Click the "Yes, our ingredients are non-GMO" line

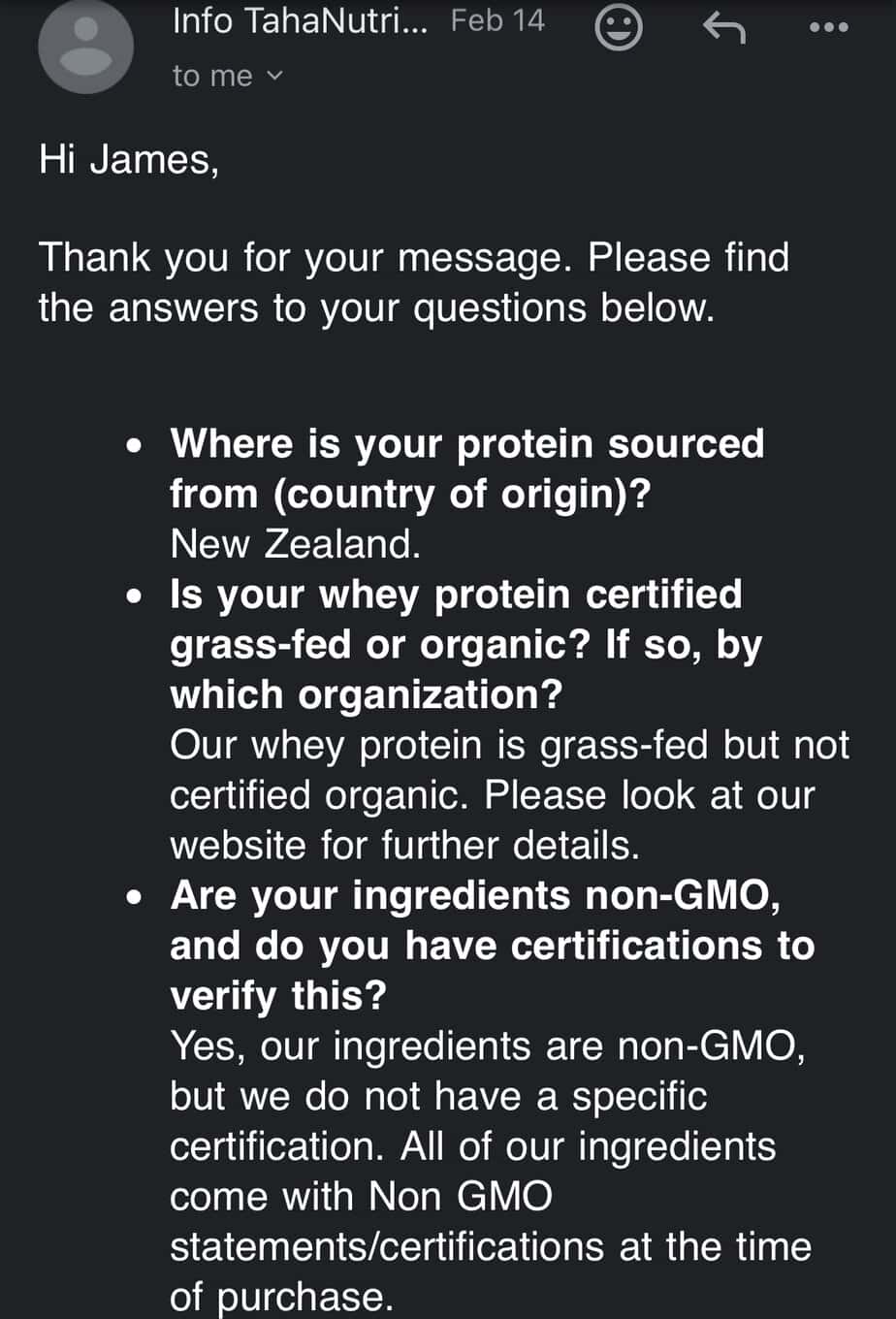[x=487, y=1046]
